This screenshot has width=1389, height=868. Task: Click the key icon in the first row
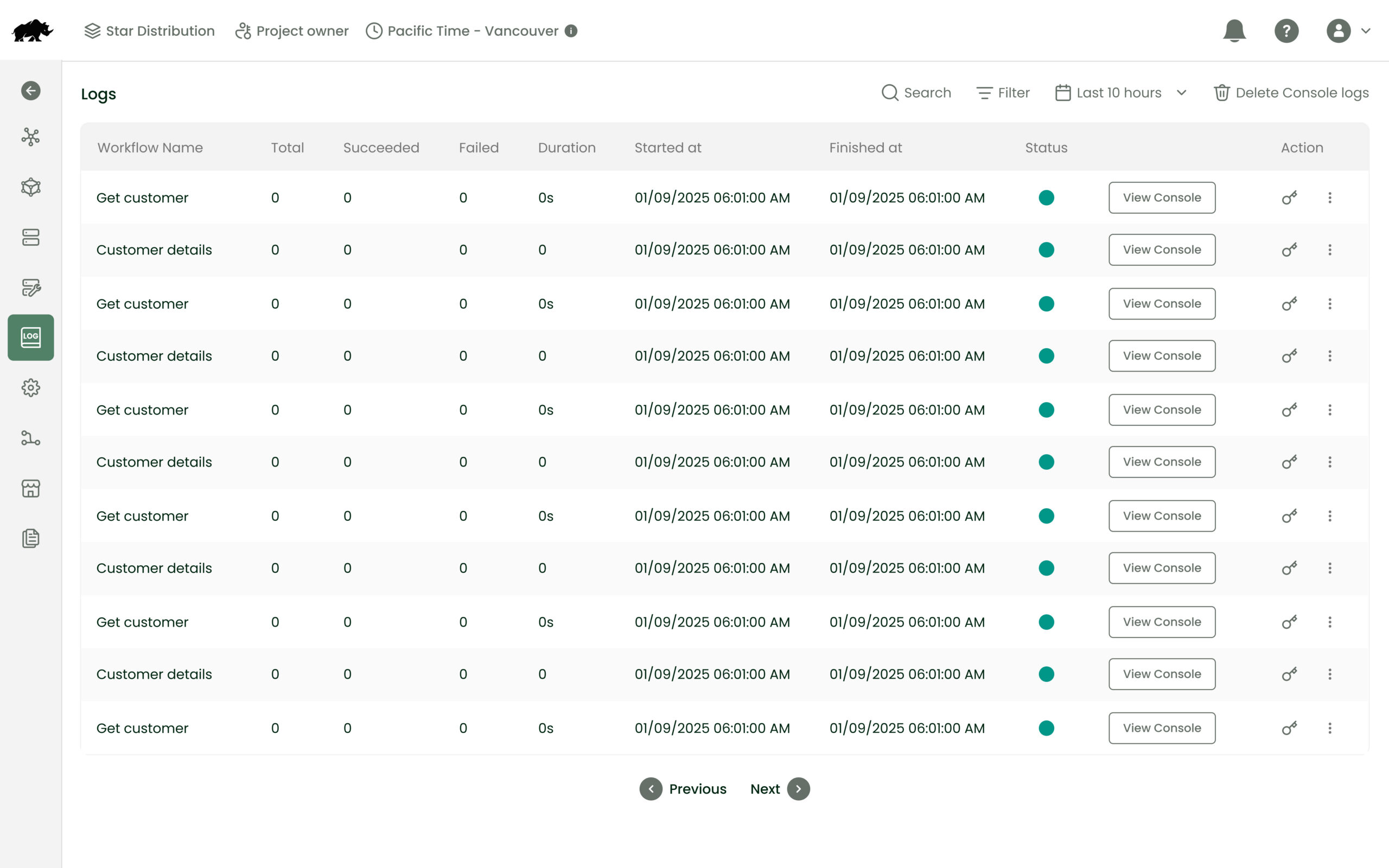[1289, 198]
